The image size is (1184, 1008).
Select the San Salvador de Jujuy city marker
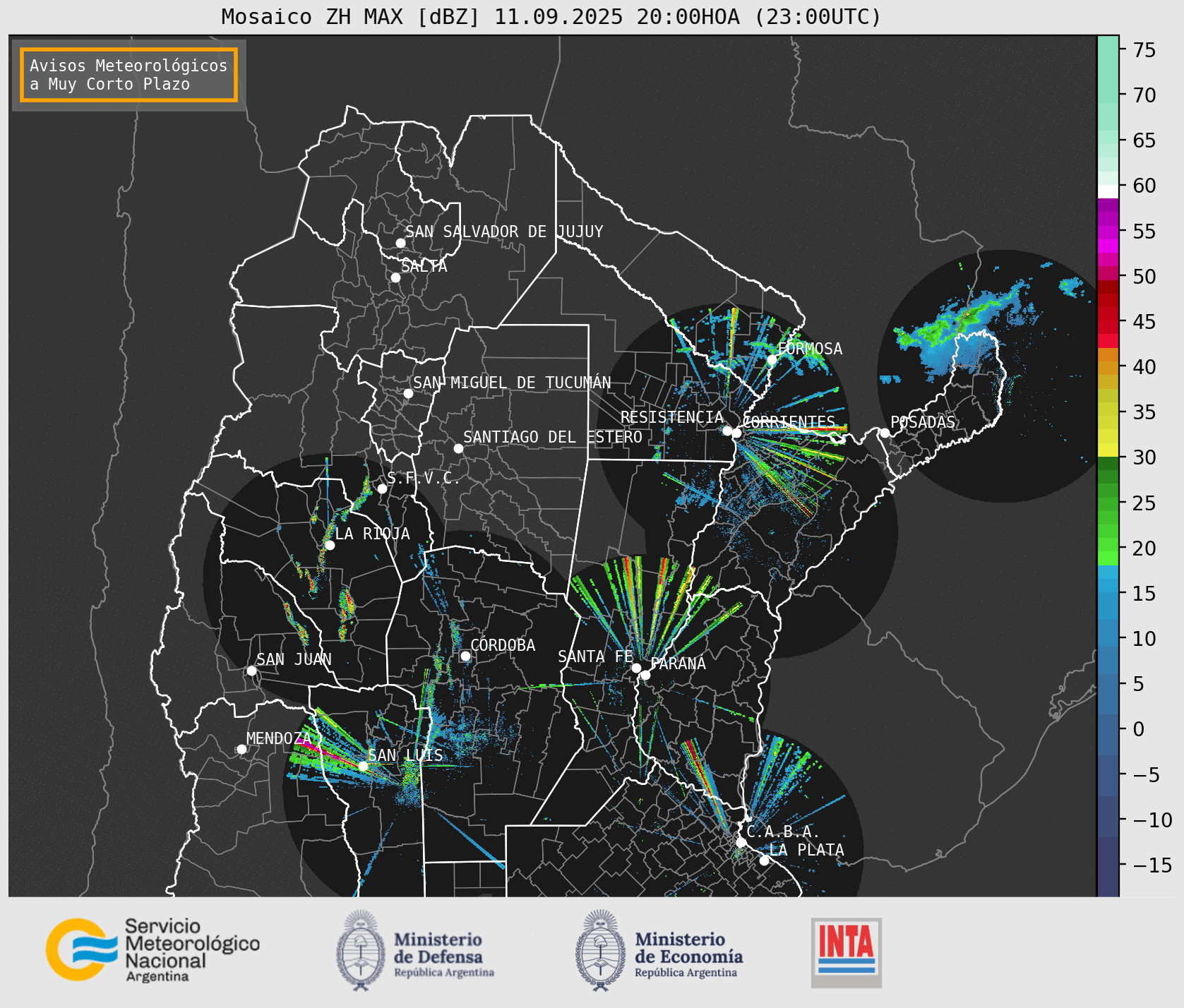[x=400, y=243]
